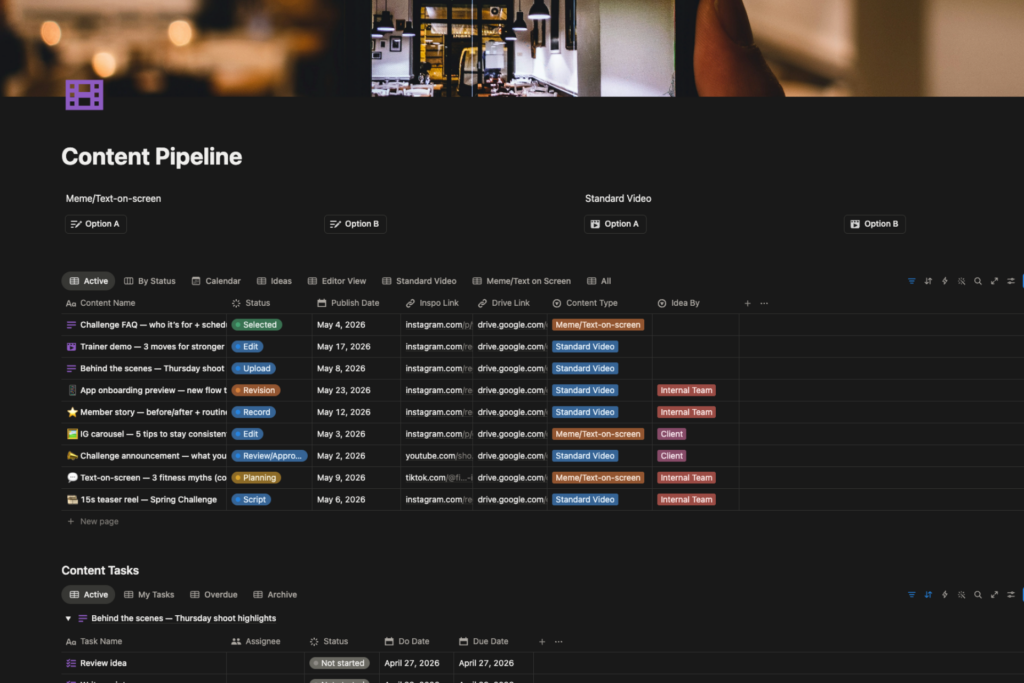The image size is (1024, 683).
Task: Click the lightning automation icon in Content Tasks toolbar
Action: click(x=944, y=595)
